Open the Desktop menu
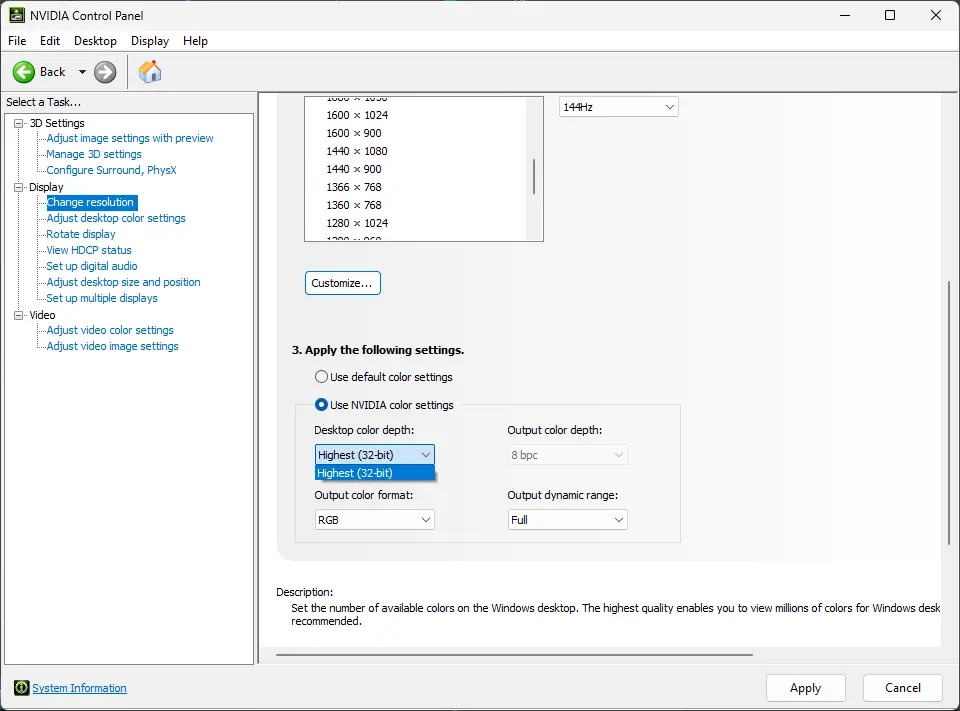The image size is (960, 711). (x=96, y=41)
